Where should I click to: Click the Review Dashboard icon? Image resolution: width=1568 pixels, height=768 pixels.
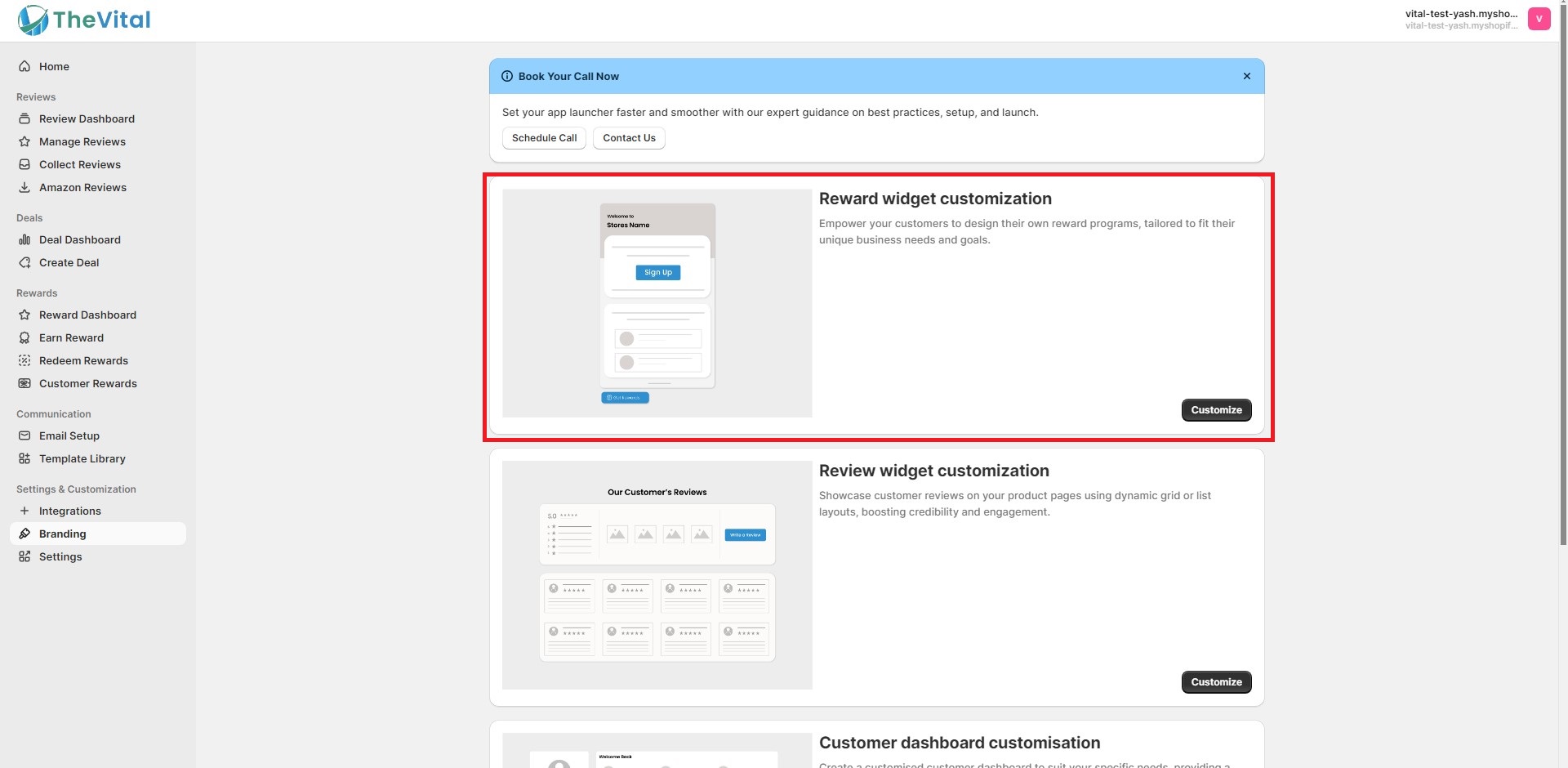24,118
